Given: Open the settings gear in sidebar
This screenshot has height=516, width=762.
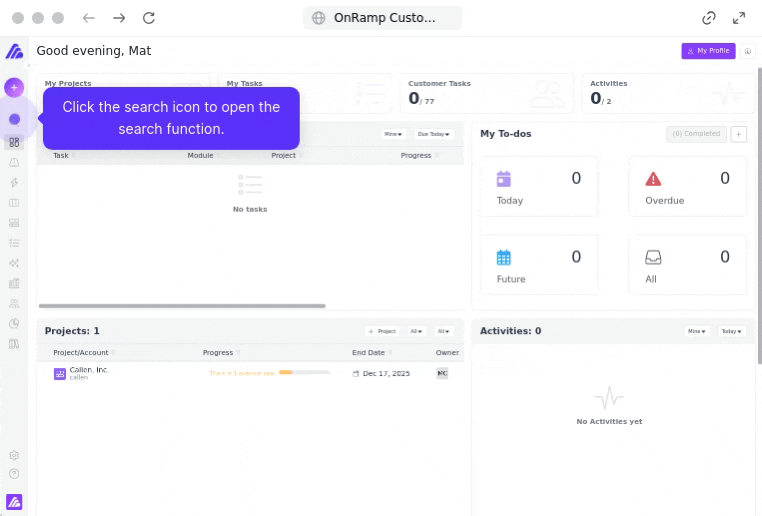Looking at the screenshot, I should pyautogui.click(x=14, y=455).
